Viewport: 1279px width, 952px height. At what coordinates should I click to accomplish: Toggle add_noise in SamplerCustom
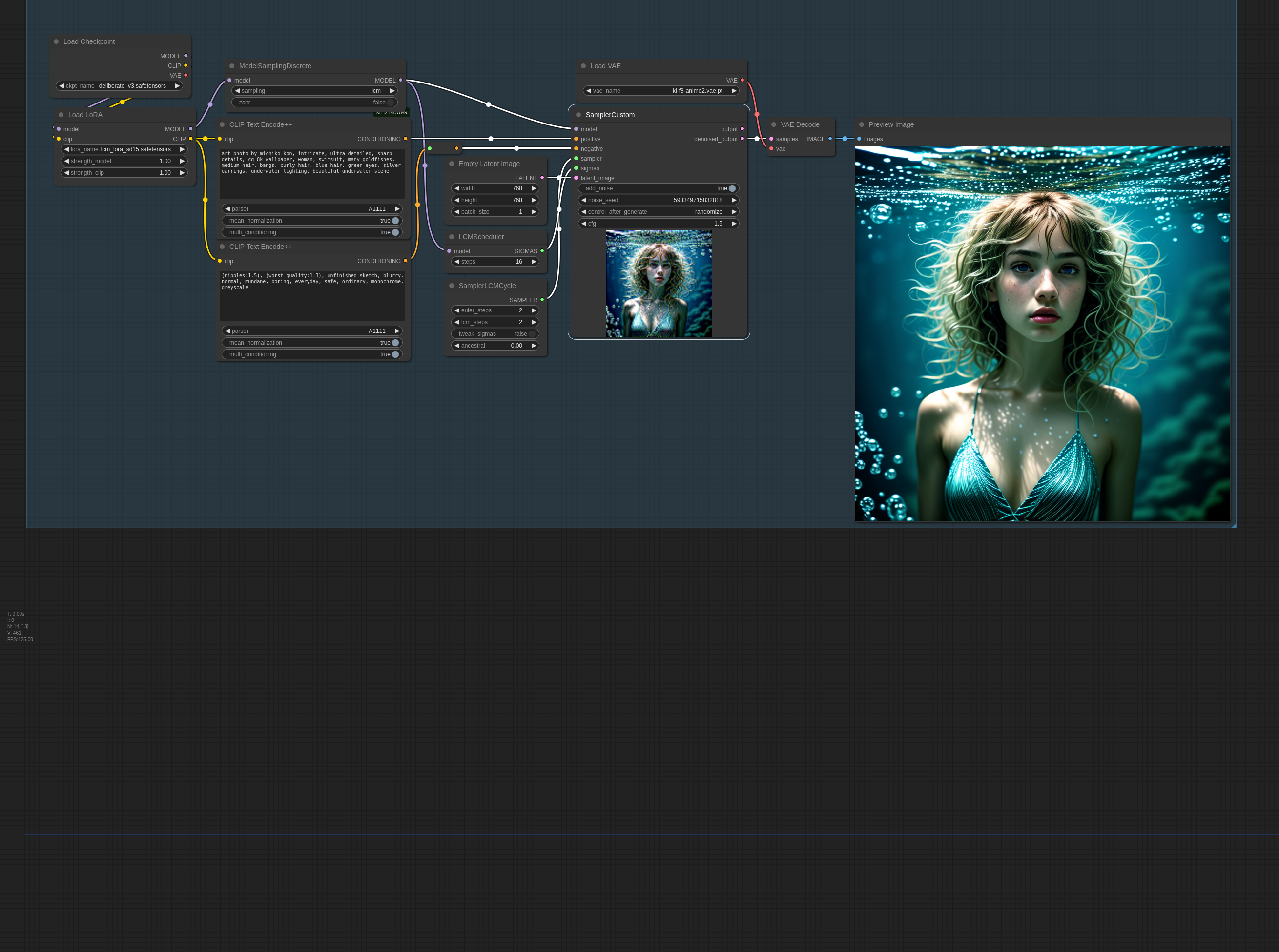click(x=659, y=188)
